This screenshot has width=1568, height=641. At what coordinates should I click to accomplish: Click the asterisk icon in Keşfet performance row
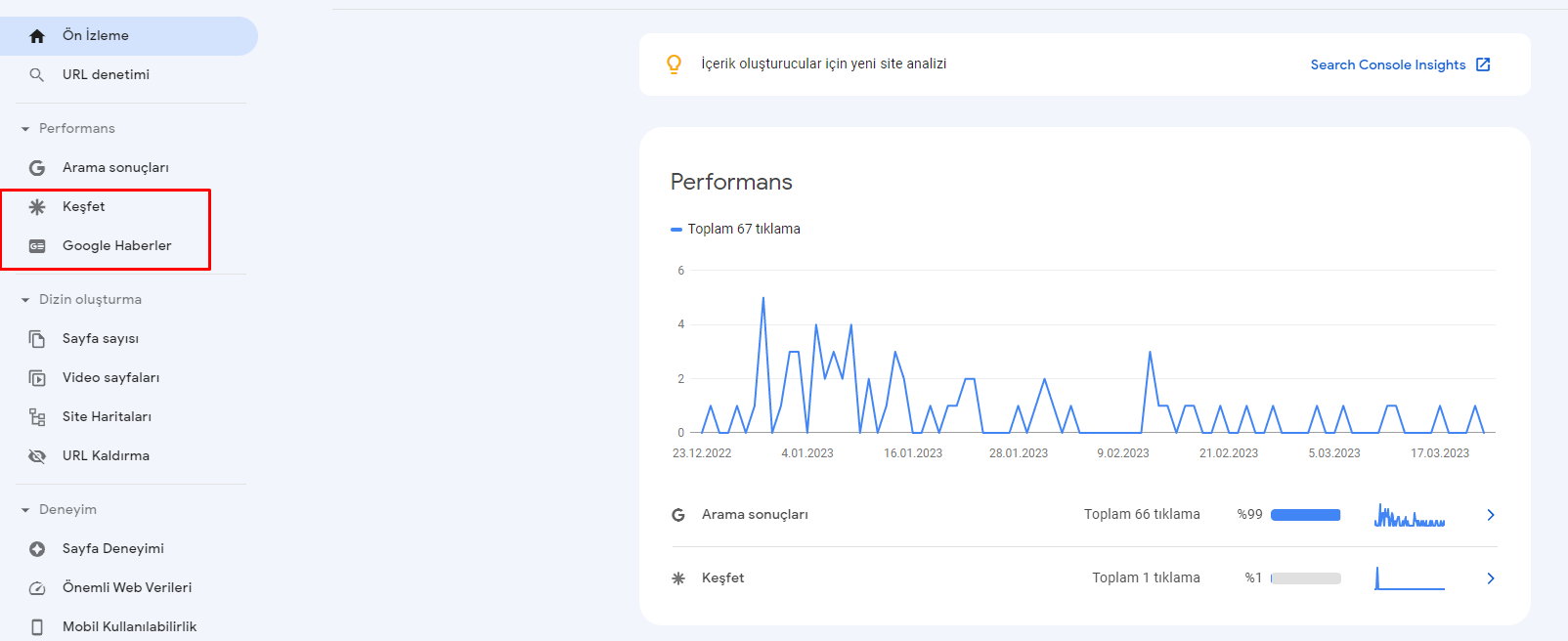tap(678, 578)
